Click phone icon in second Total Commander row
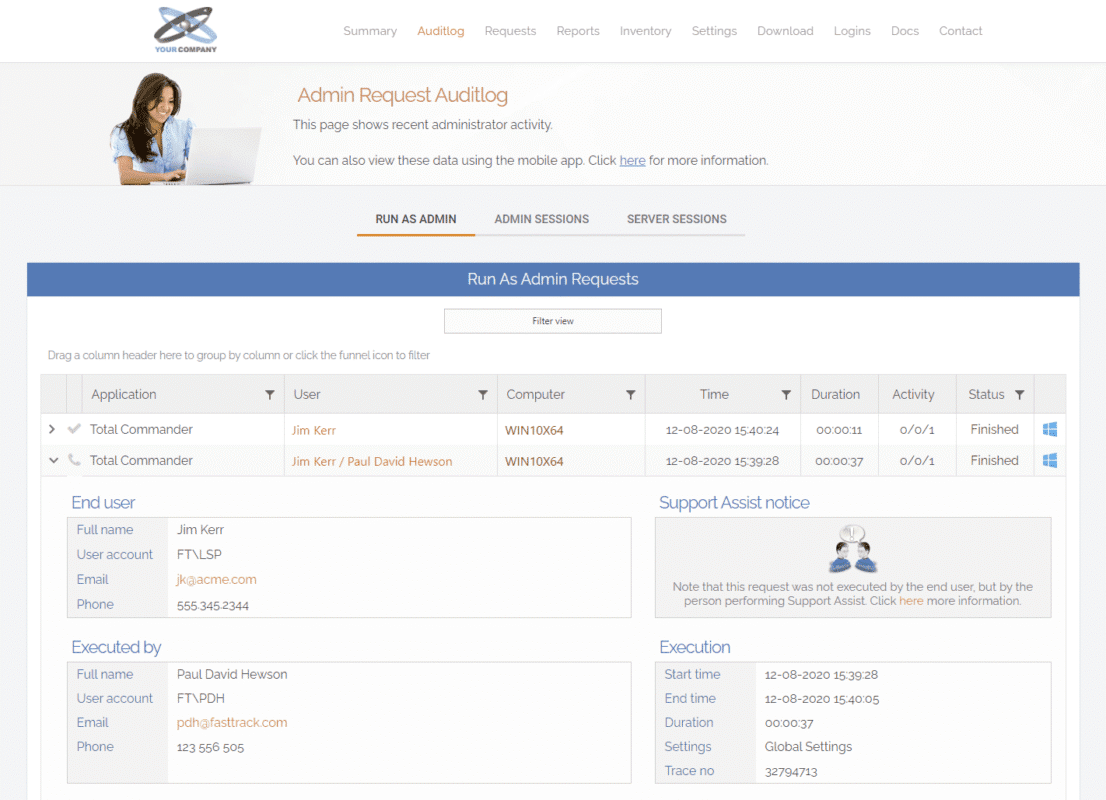Viewport: 1106px width, 800px height. coord(74,460)
